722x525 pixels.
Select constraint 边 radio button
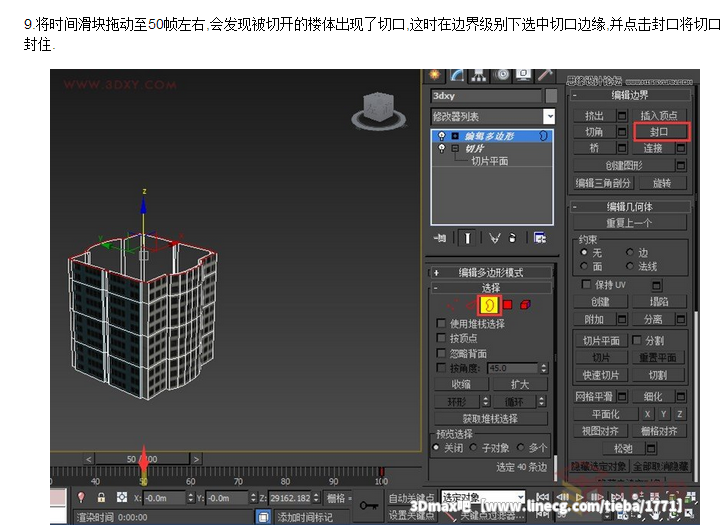pyautogui.click(x=630, y=252)
